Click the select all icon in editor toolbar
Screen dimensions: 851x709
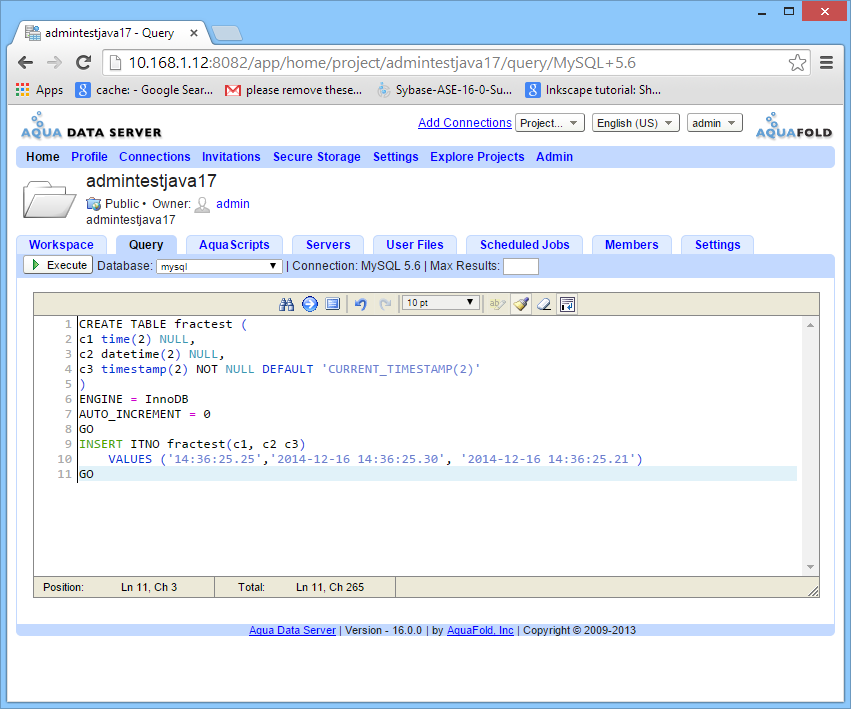(x=333, y=304)
